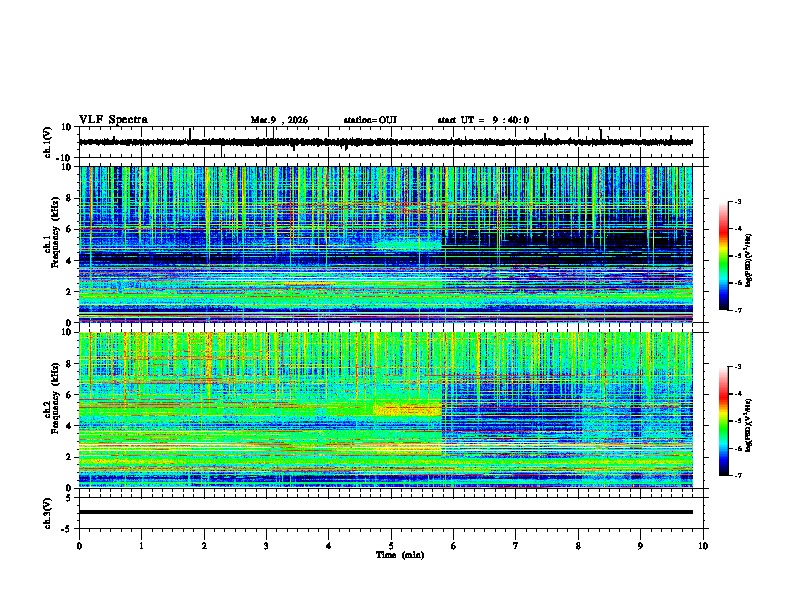Click the ch.1 spectrogram color scale bar
The width and height of the screenshot is (792, 612).
[724, 256]
